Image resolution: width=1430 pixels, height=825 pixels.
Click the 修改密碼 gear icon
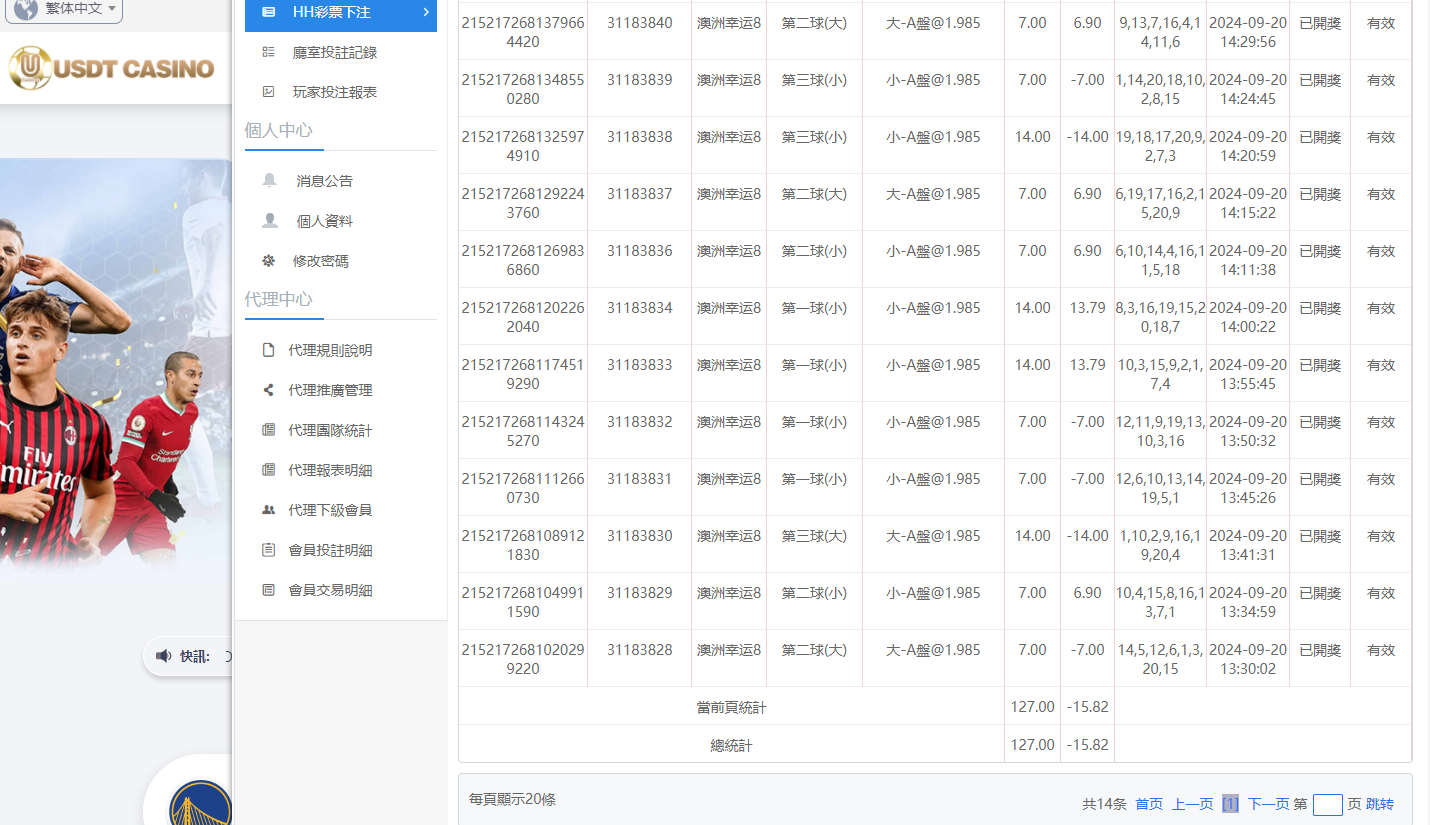pyautogui.click(x=267, y=260)
